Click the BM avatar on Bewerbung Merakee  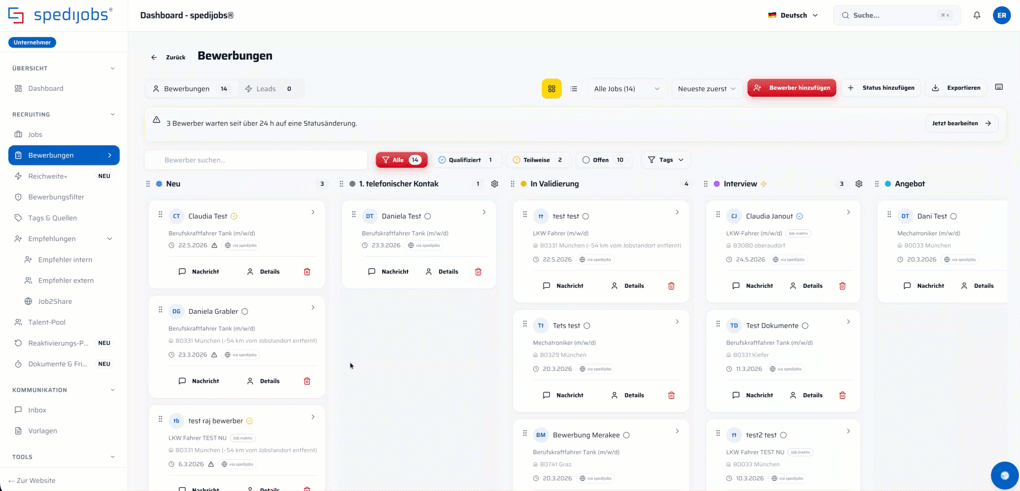click(541, 434)
